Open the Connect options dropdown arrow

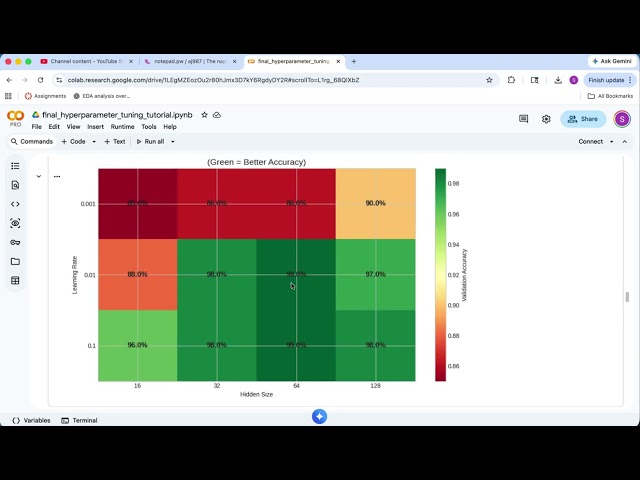pos(611,142)
